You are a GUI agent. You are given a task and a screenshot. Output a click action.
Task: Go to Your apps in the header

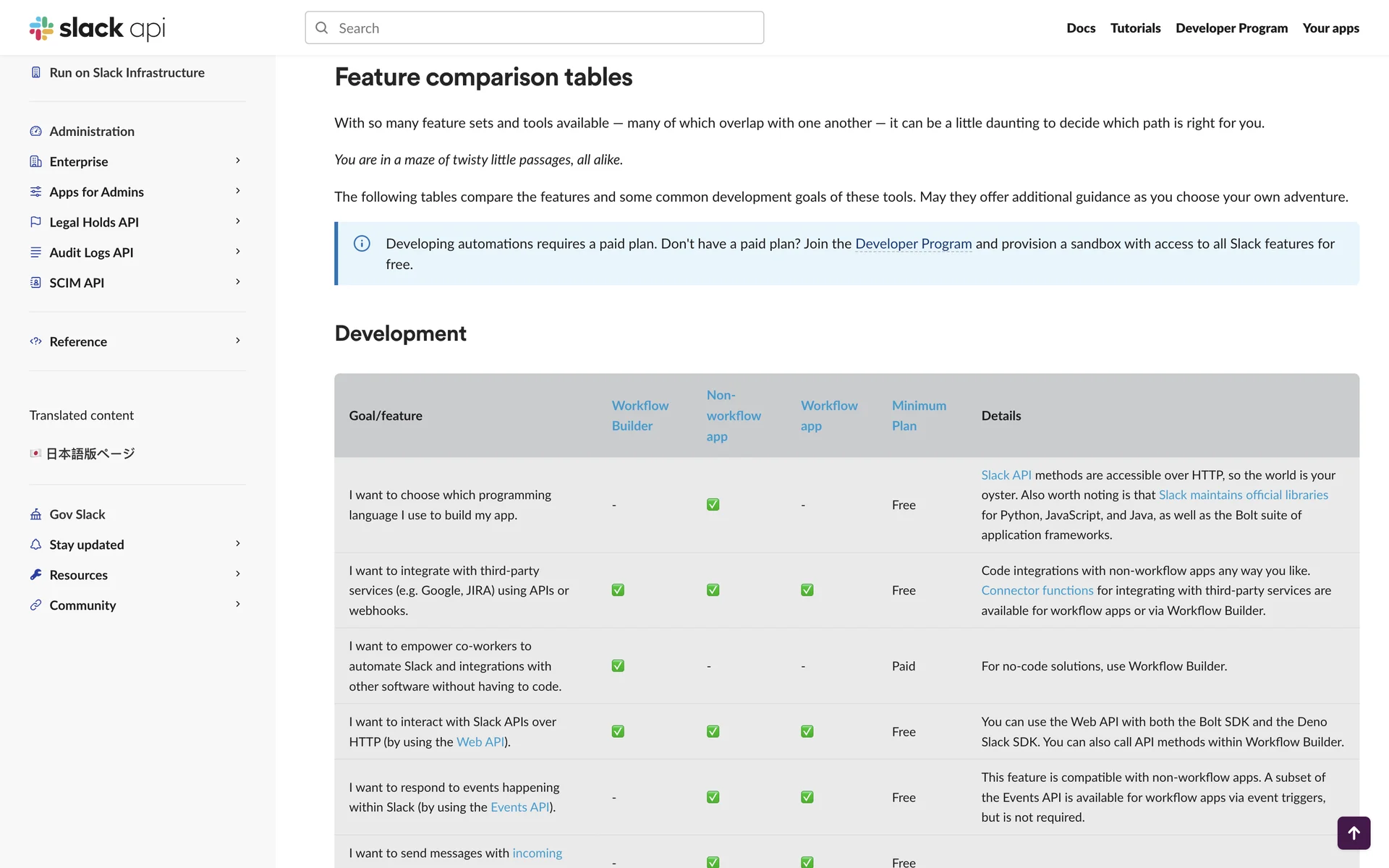point(1330,28)
